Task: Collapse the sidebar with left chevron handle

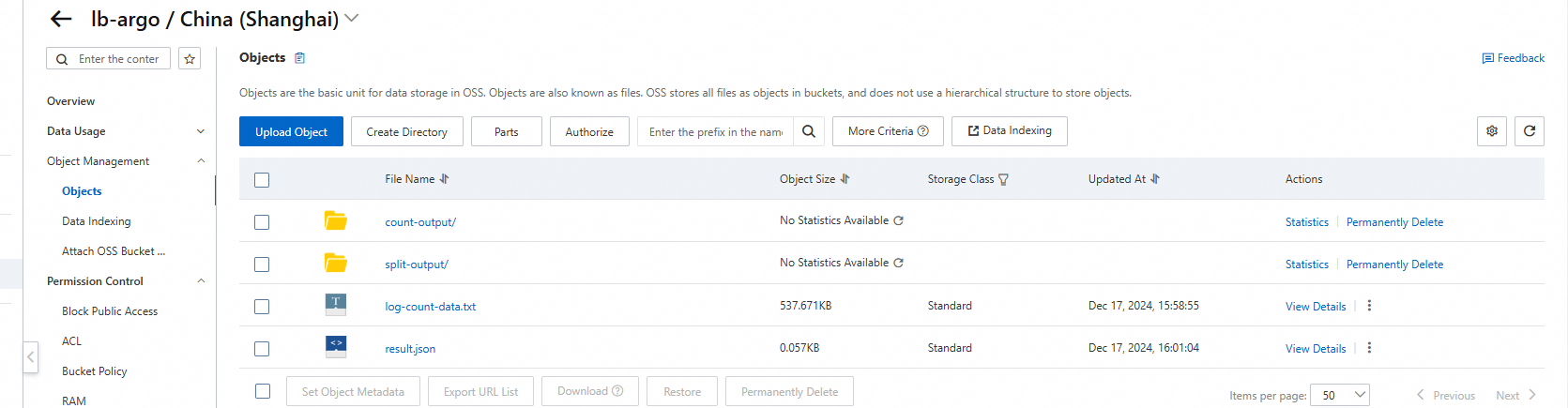Action: point(31,356)
